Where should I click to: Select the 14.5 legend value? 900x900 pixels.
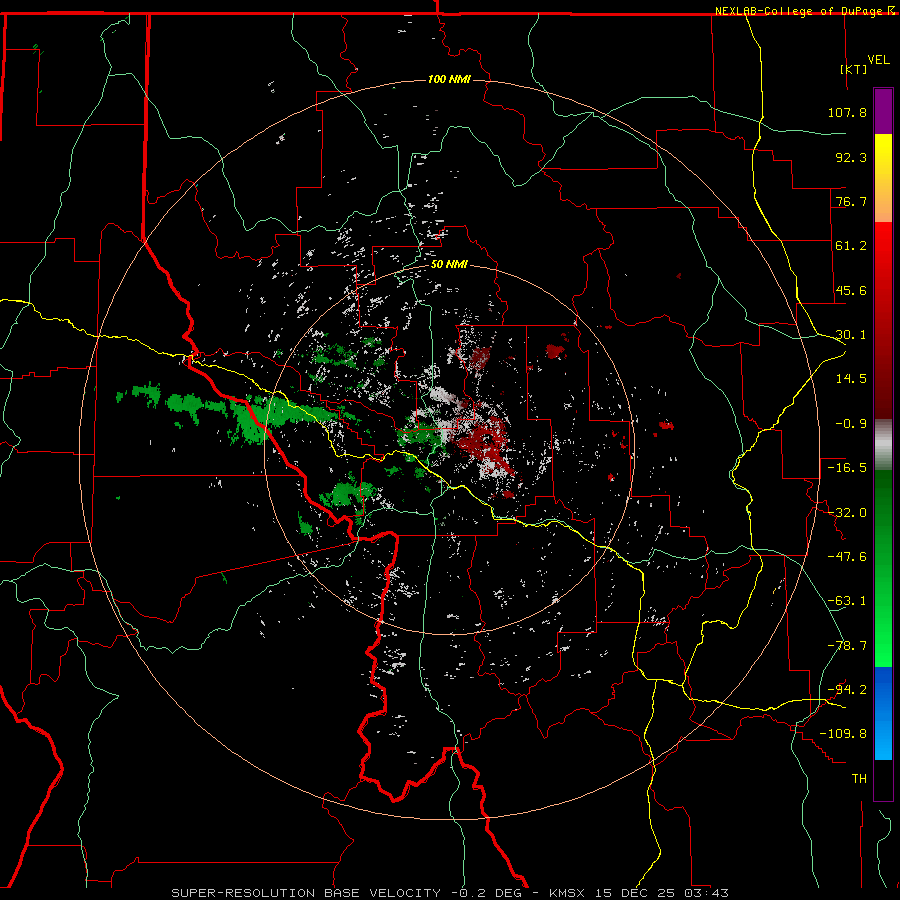[x=851, y=379]
